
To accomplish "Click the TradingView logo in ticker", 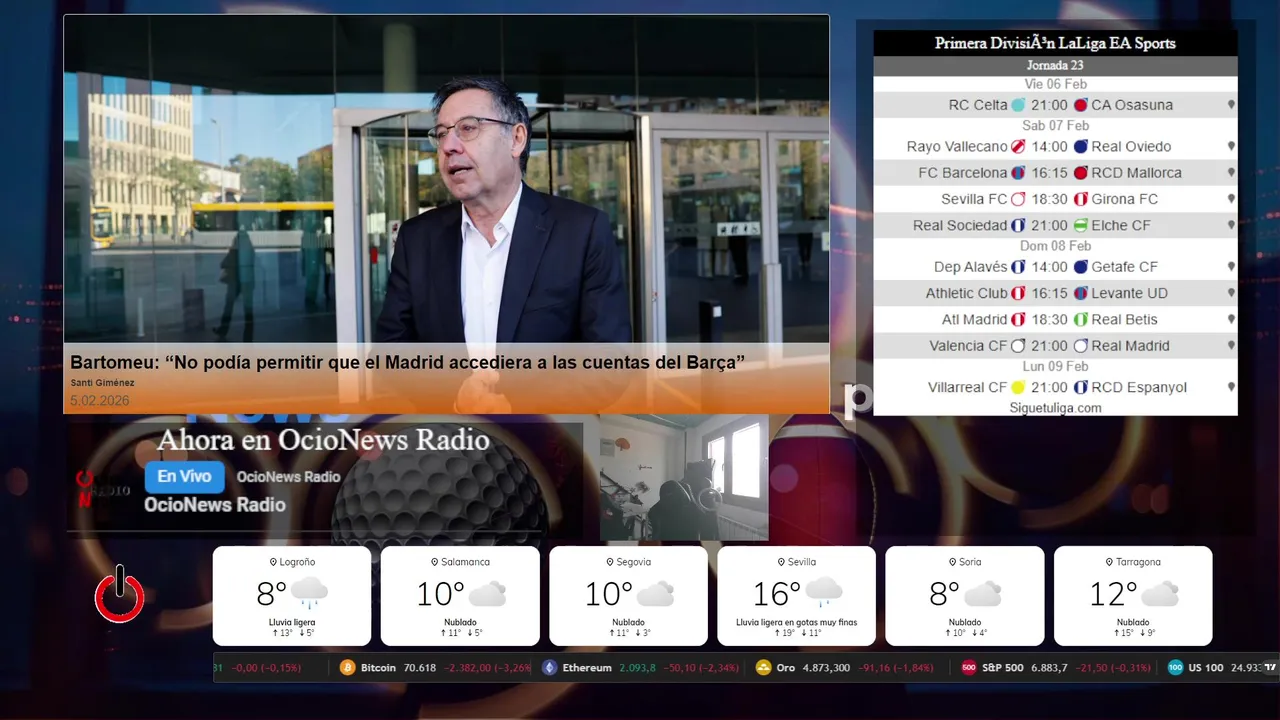I will (1270, 667).
